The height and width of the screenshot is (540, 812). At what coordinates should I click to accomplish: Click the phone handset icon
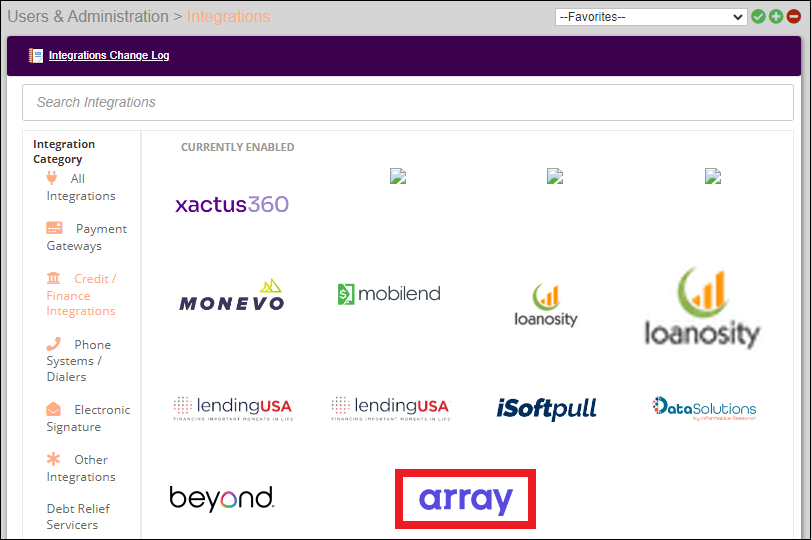click(53, 344)
